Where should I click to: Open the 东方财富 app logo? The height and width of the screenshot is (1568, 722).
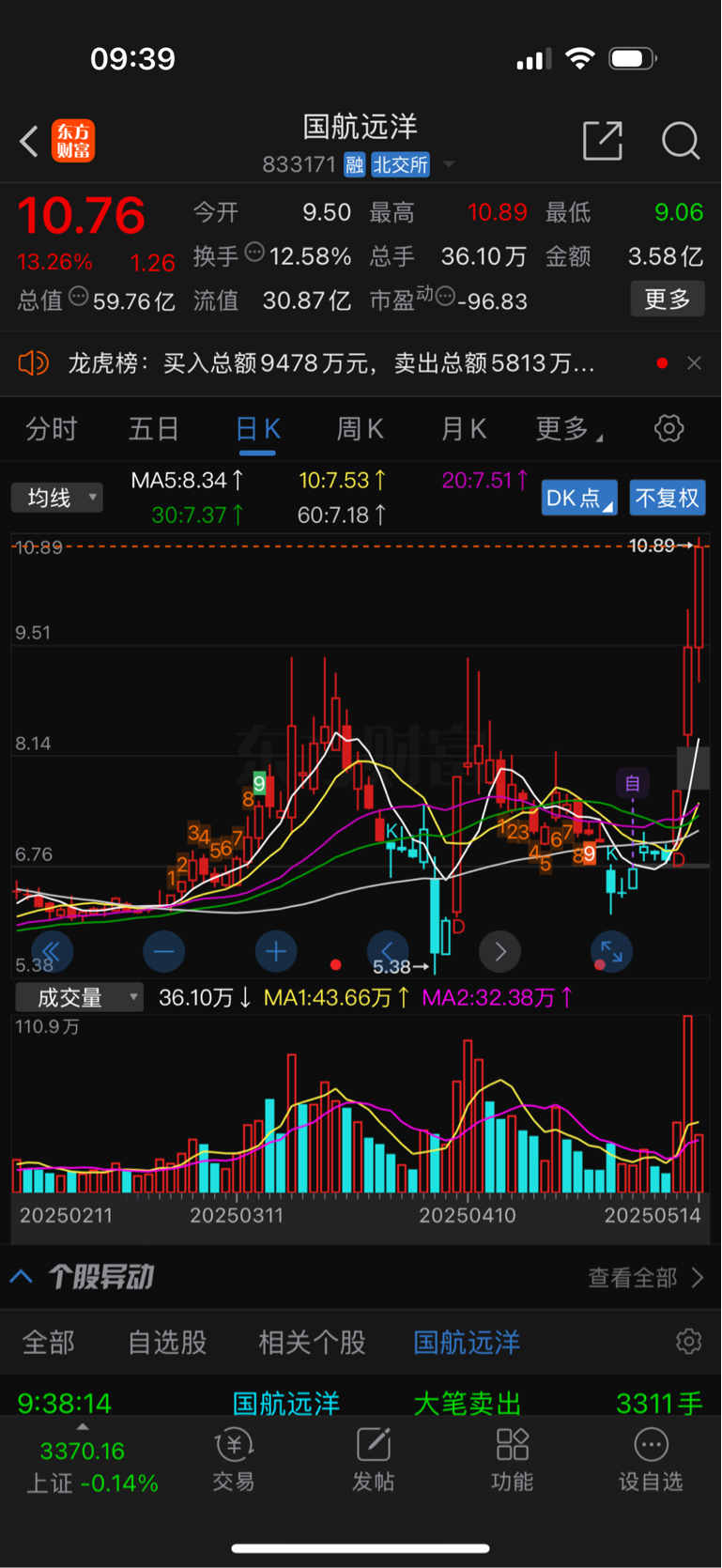tap(73, 142)
